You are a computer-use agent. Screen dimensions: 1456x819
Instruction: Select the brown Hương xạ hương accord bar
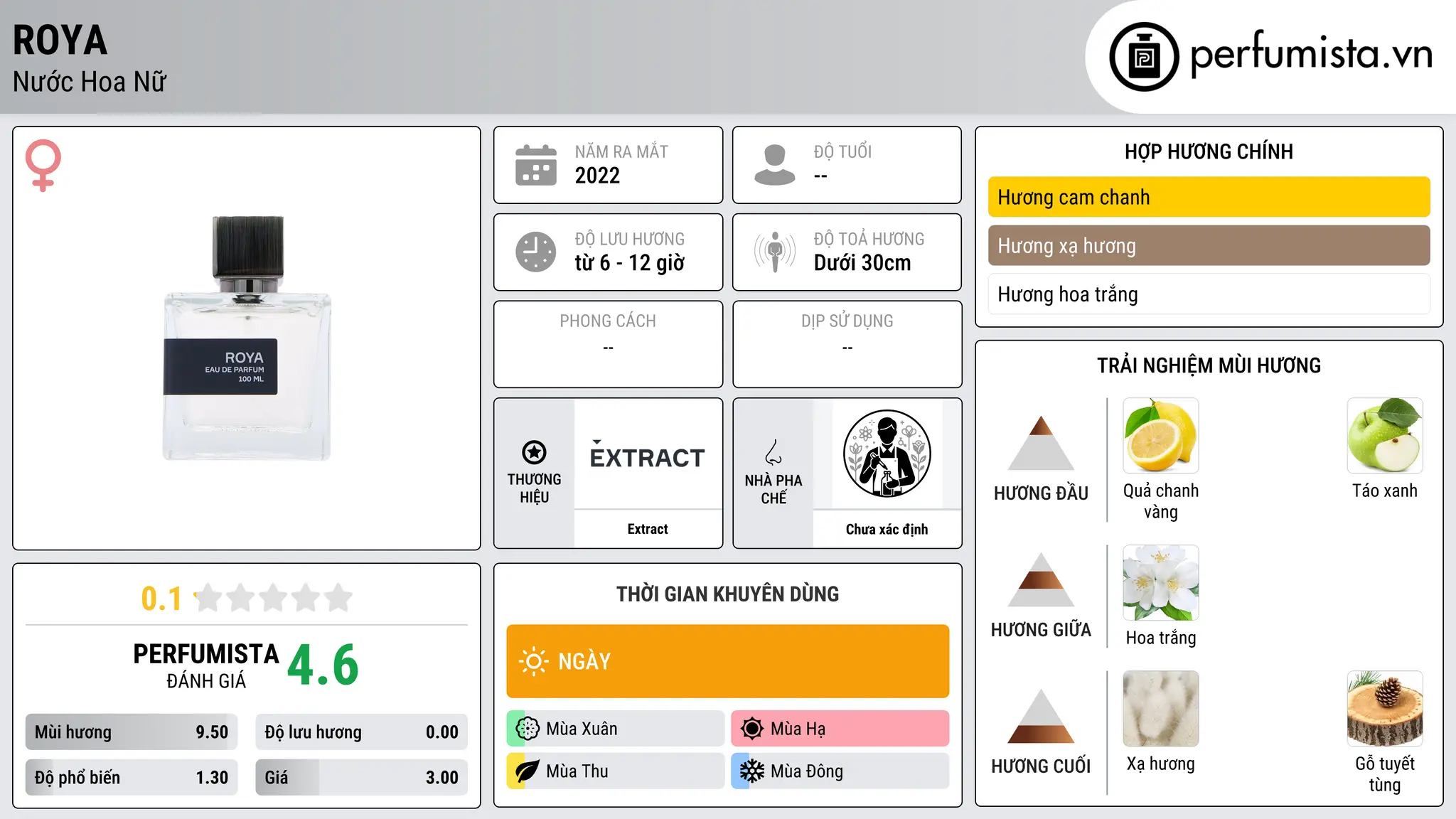(1209, 245)
